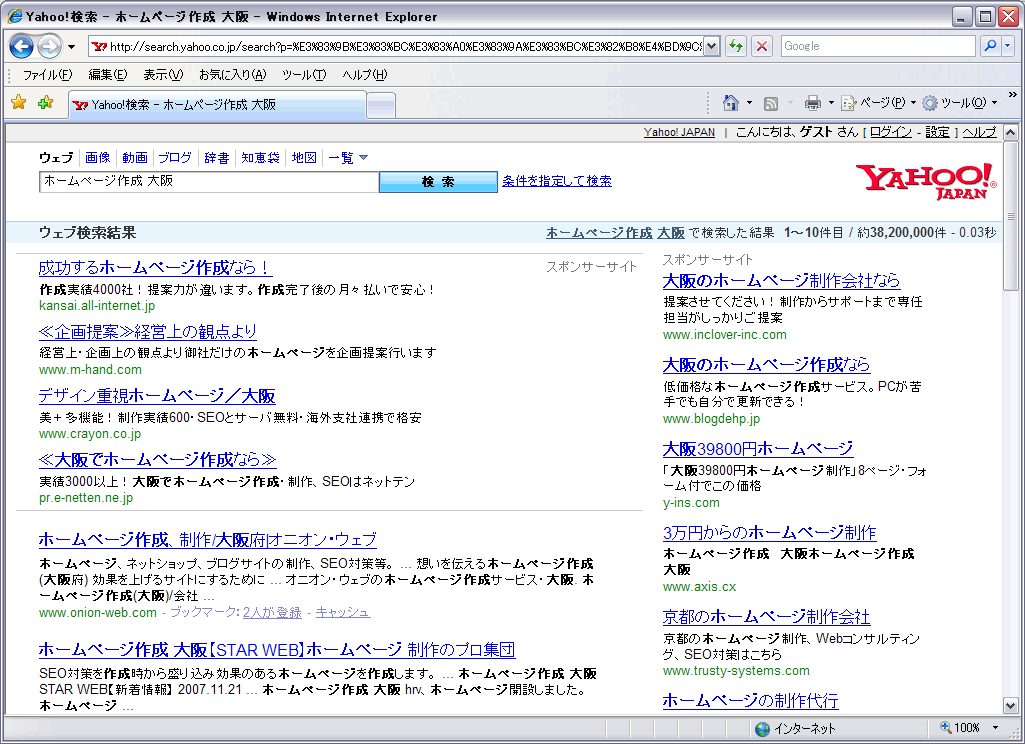The height and width of the screenshot is (744, 1025).
Task: Open the お気に入り(A) menu
Action: coord(232,75)
